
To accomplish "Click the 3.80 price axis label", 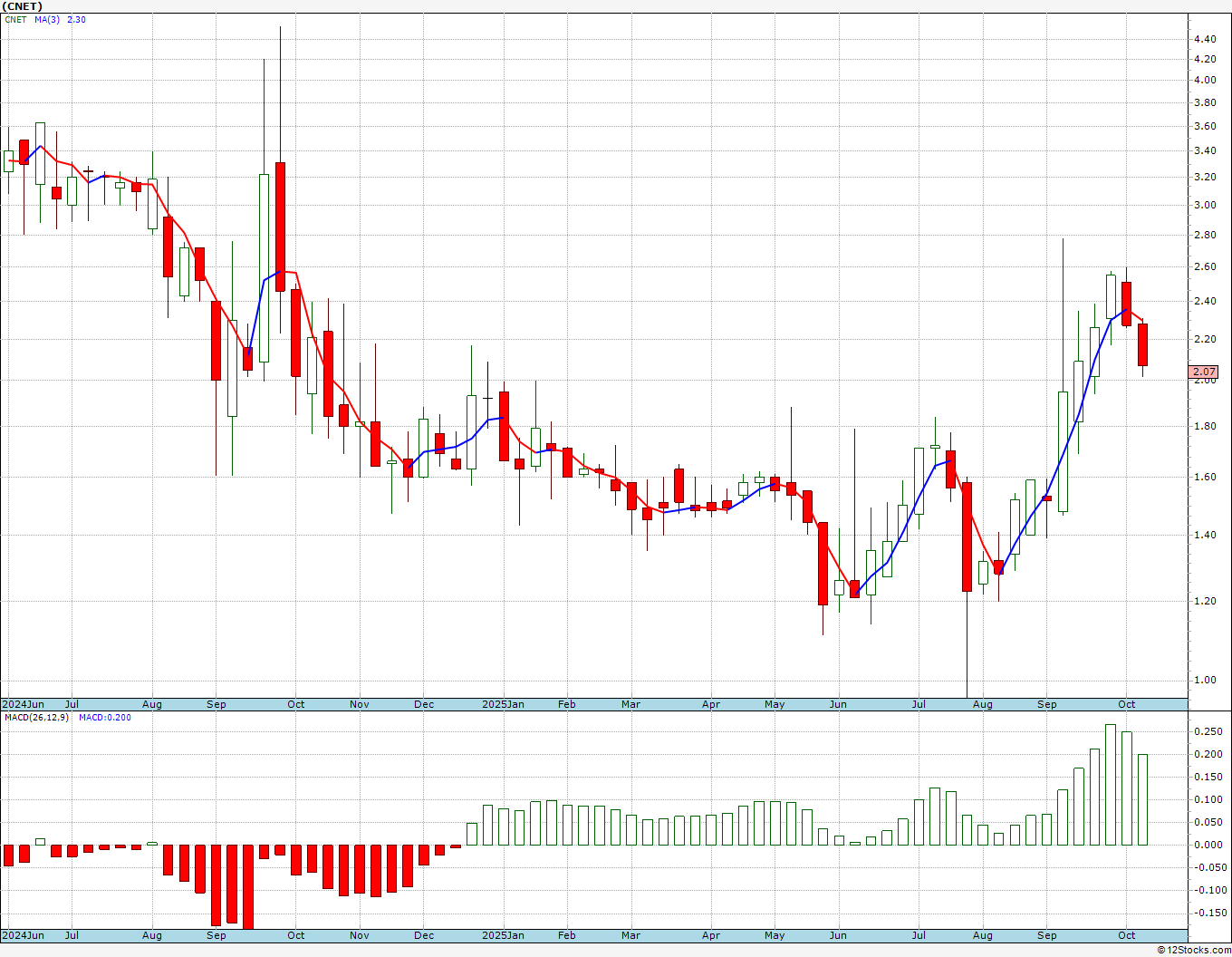I will click(x=1205, y=102).
